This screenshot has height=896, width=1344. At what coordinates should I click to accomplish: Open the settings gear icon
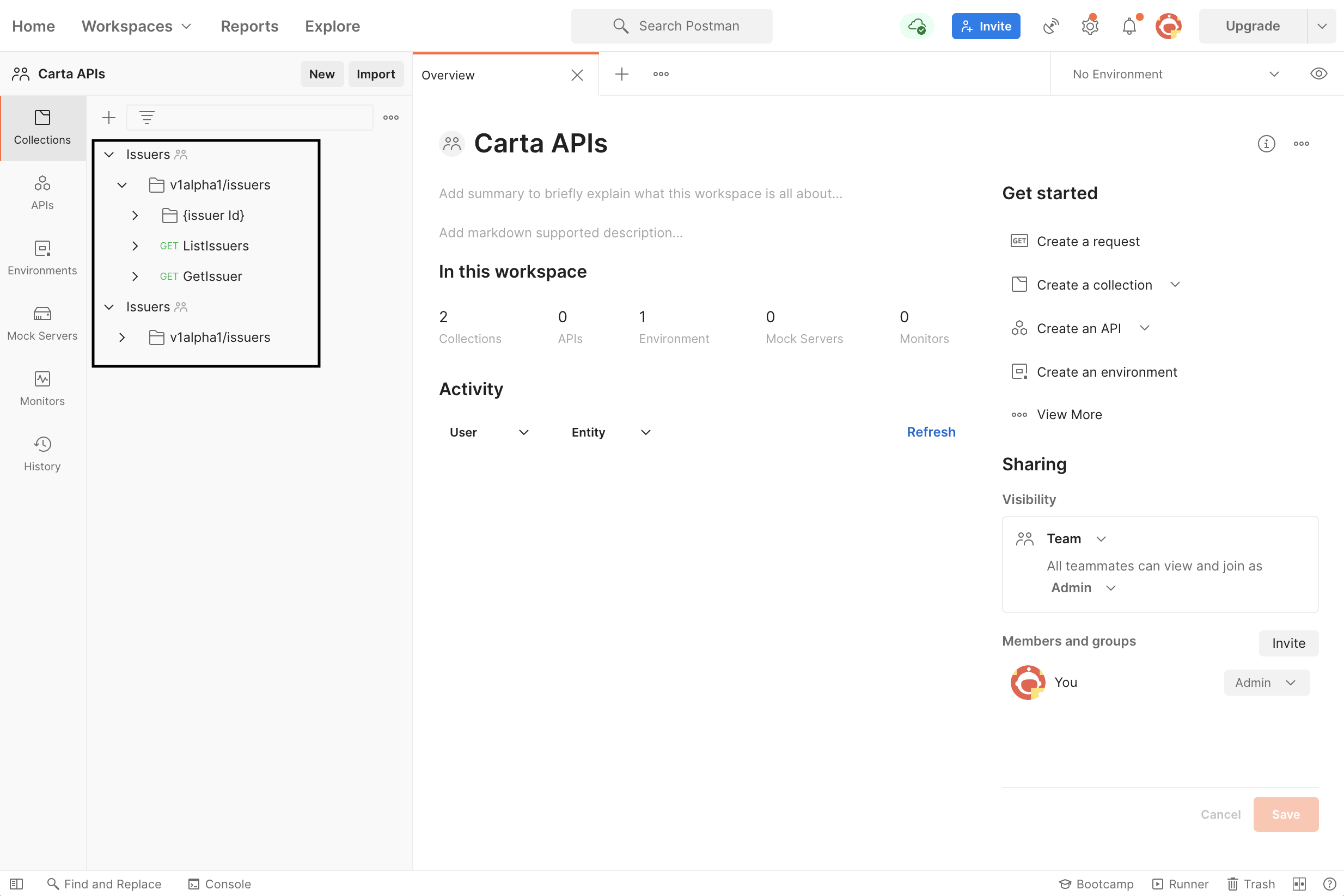(x=1090, y=26)
